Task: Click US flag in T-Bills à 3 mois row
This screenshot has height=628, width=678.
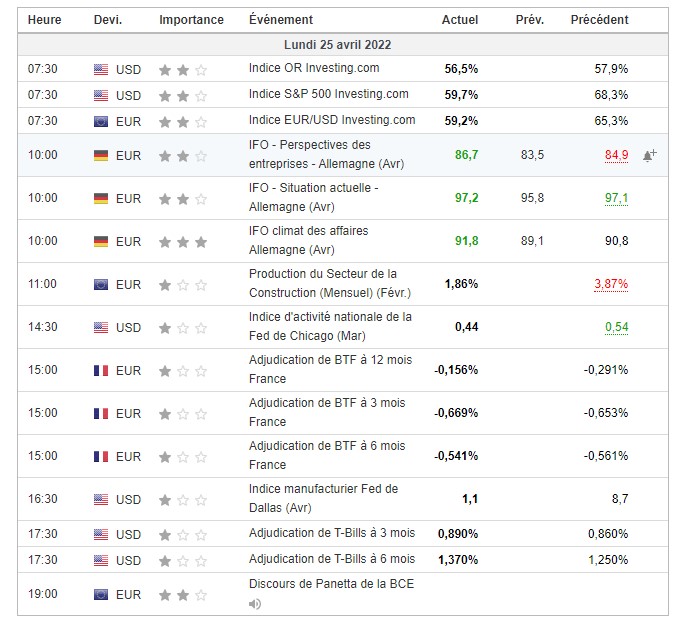Action: (101, 535)
